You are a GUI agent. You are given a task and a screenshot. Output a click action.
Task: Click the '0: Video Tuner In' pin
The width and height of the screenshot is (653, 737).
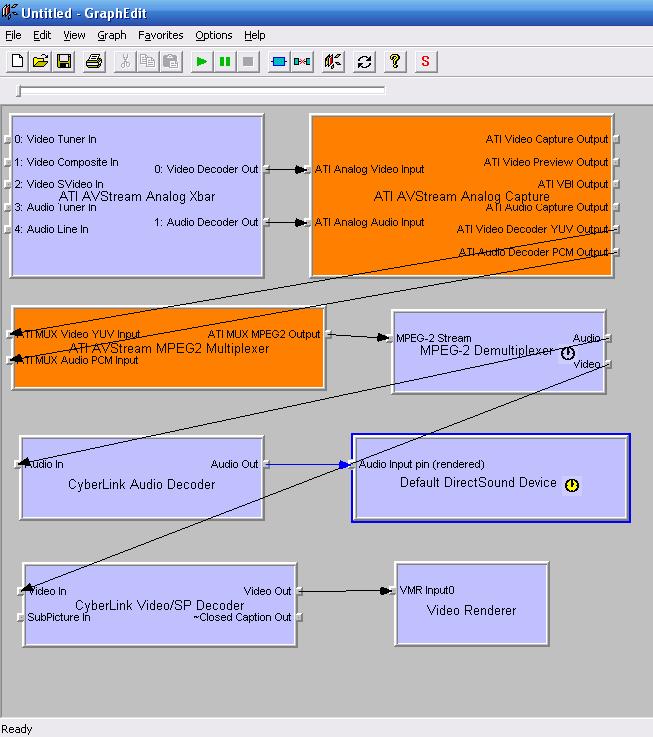point(55,139)
